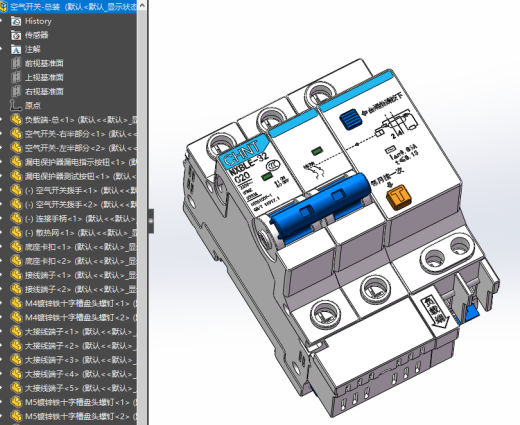Click the M5镀锌铁十字槽盘头螺钉<1> screw icon

16,402
